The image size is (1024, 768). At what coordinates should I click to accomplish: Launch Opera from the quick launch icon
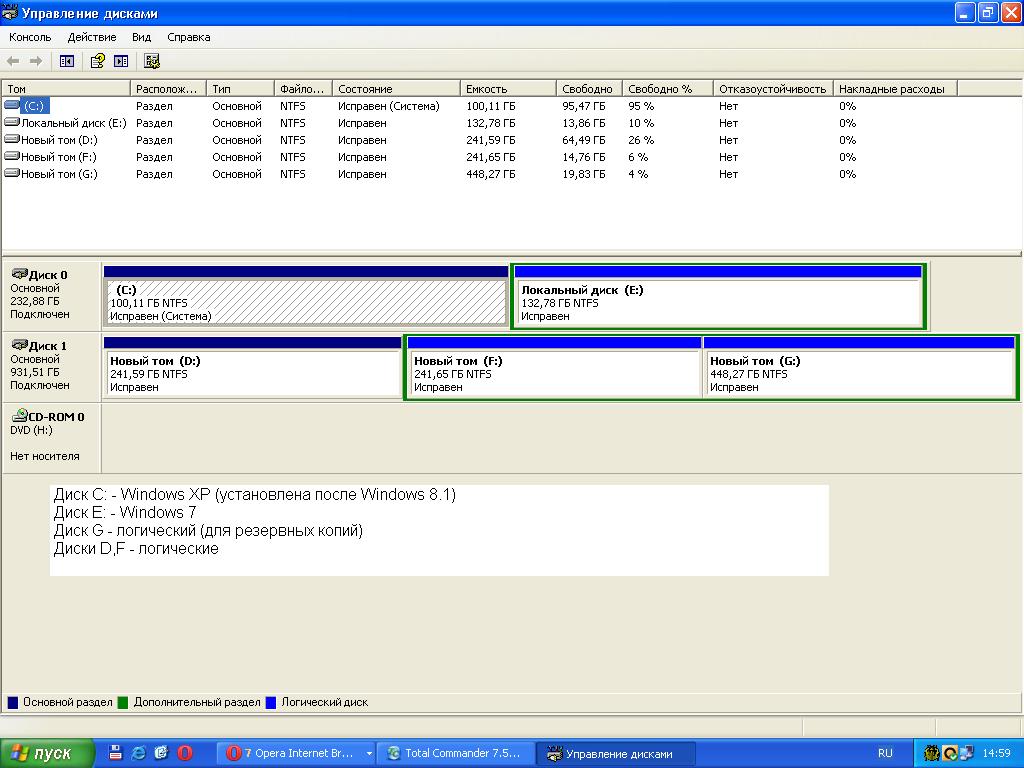(185, 753)
